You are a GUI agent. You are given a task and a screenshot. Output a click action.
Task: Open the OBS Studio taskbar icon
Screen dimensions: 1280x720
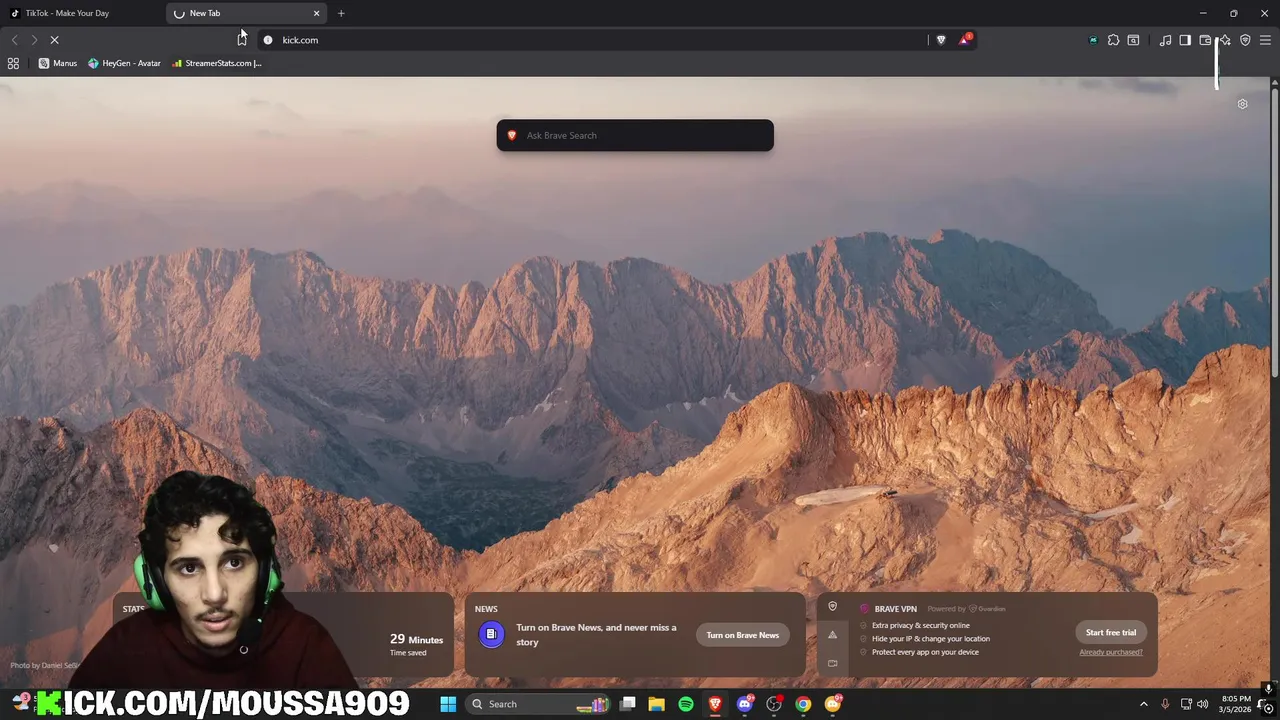coord(774,704)
